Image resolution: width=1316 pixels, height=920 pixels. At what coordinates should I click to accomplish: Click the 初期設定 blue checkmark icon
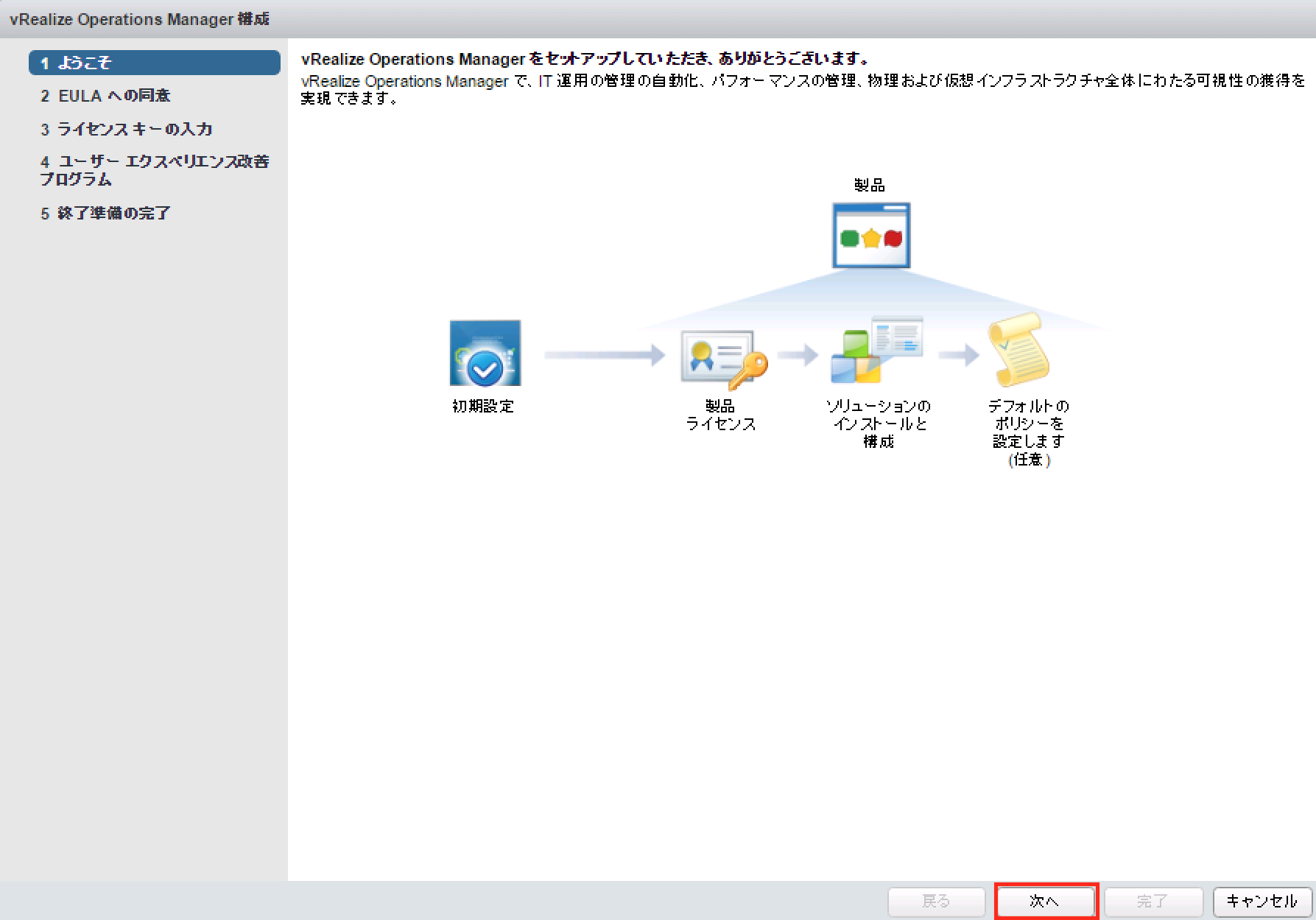pyautogui.click(x=484, y=354)
